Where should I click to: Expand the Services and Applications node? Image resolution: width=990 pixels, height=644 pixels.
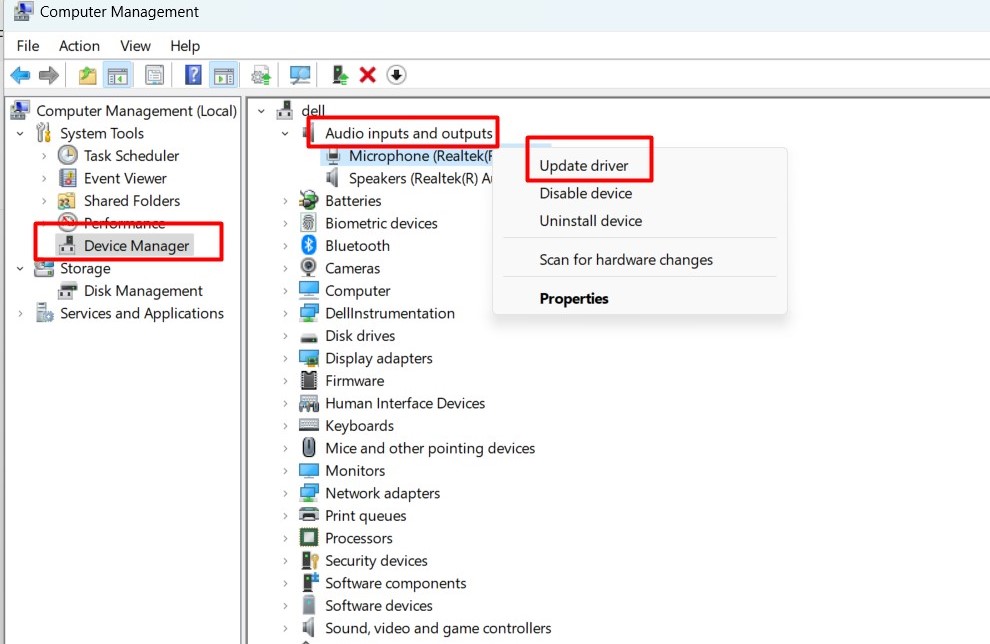pos(20,314)
